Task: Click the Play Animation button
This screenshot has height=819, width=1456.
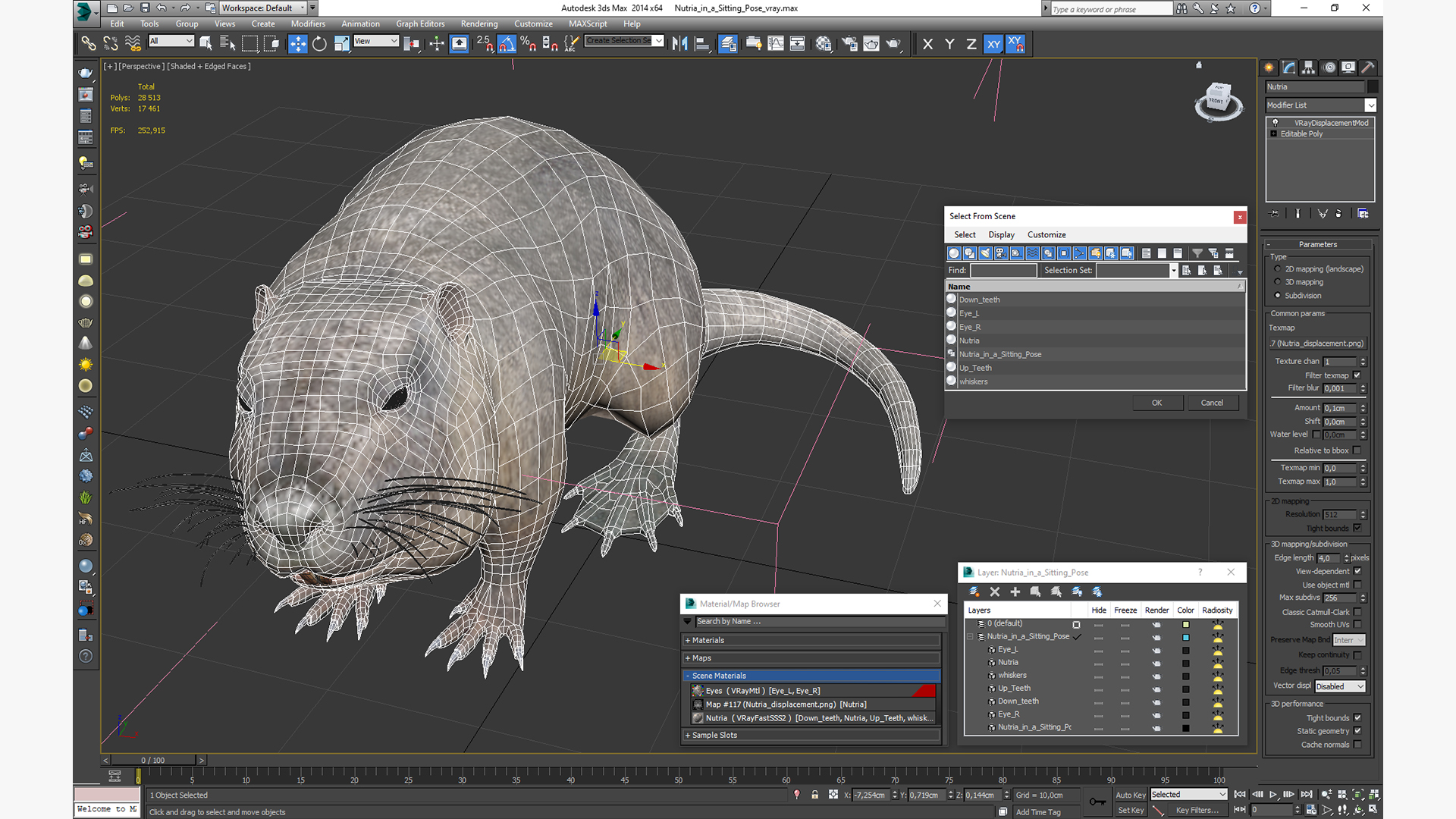Action: coord(1273,795)
